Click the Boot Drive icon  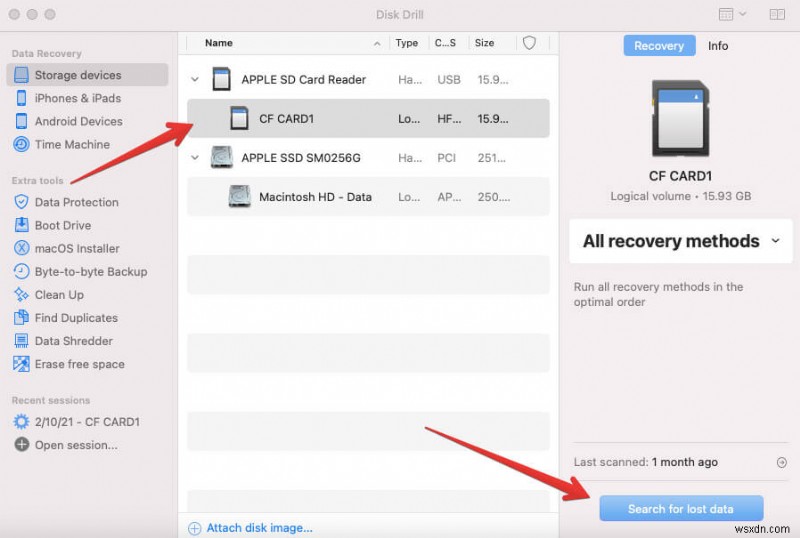pos(21,225)
